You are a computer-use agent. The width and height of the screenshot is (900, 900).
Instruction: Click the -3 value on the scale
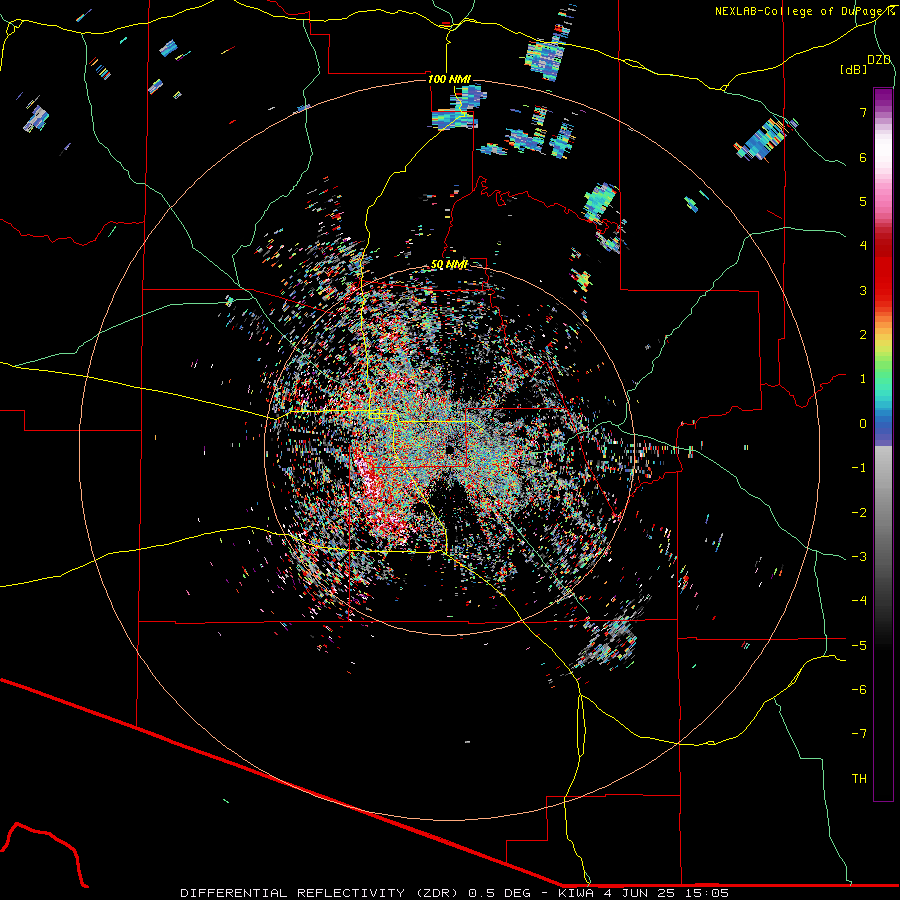click(x=859, y=557)
